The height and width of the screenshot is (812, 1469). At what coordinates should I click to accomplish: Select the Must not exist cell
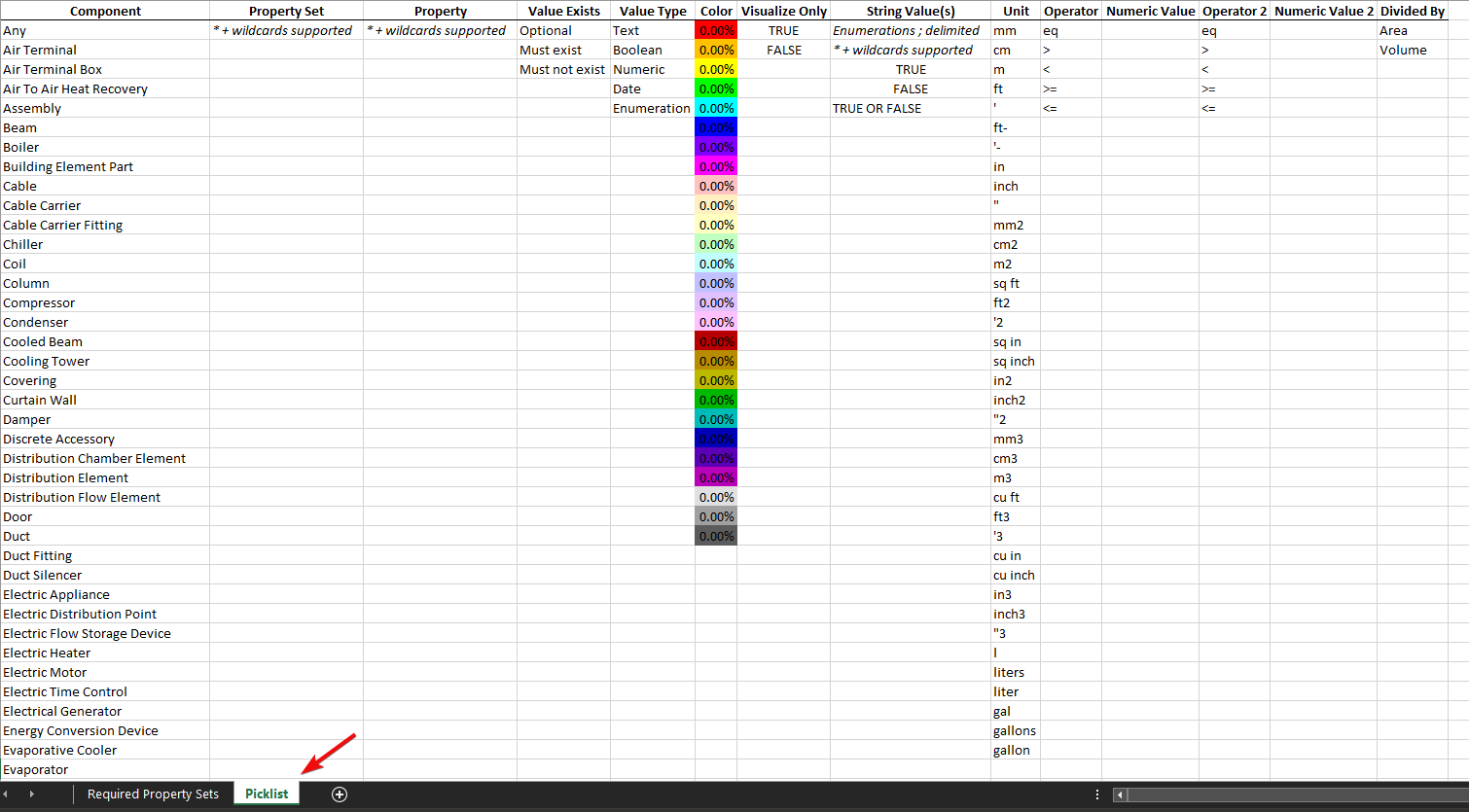point(563,69)
